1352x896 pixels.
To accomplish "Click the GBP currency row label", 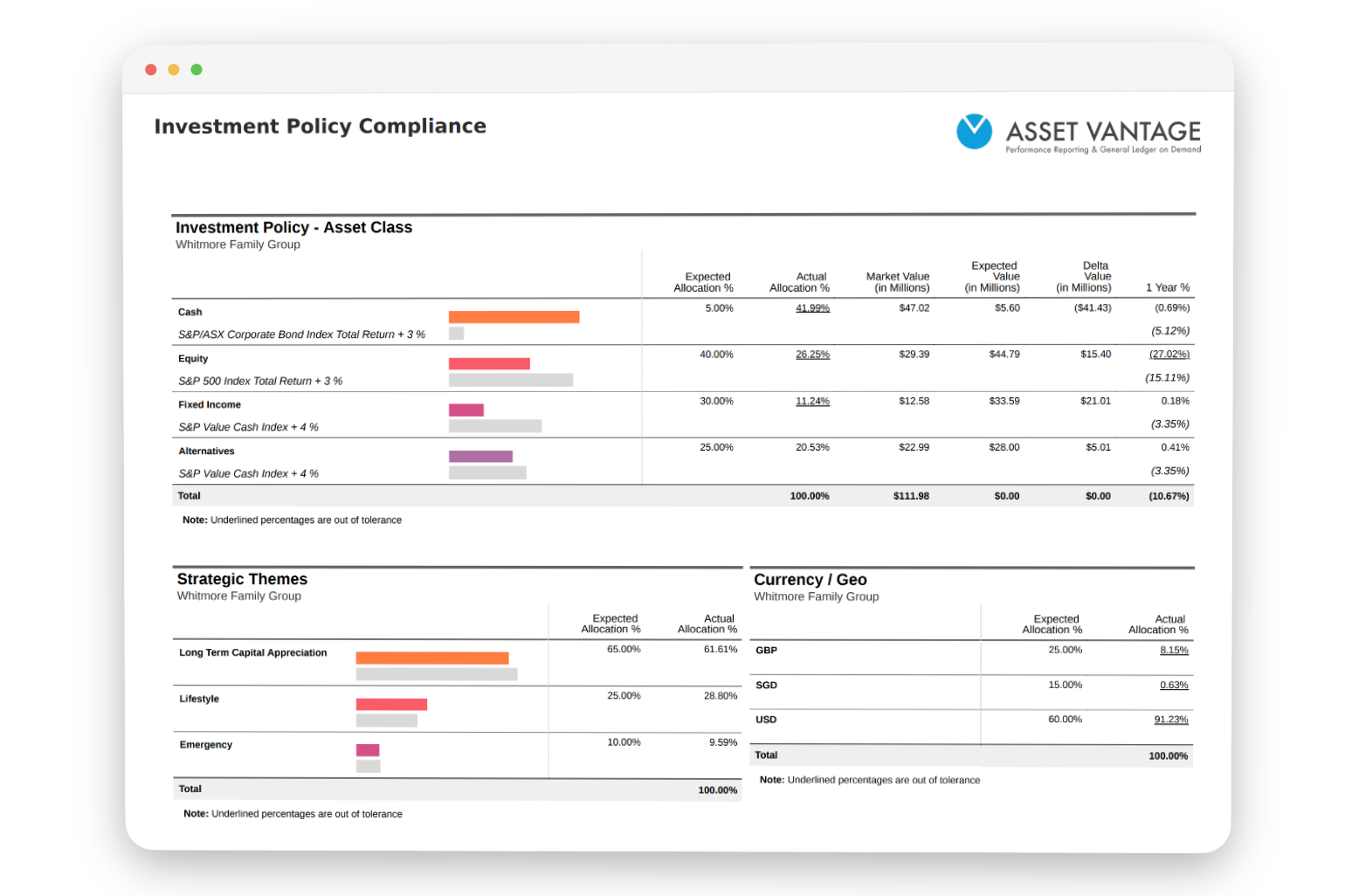I will 766,650.
